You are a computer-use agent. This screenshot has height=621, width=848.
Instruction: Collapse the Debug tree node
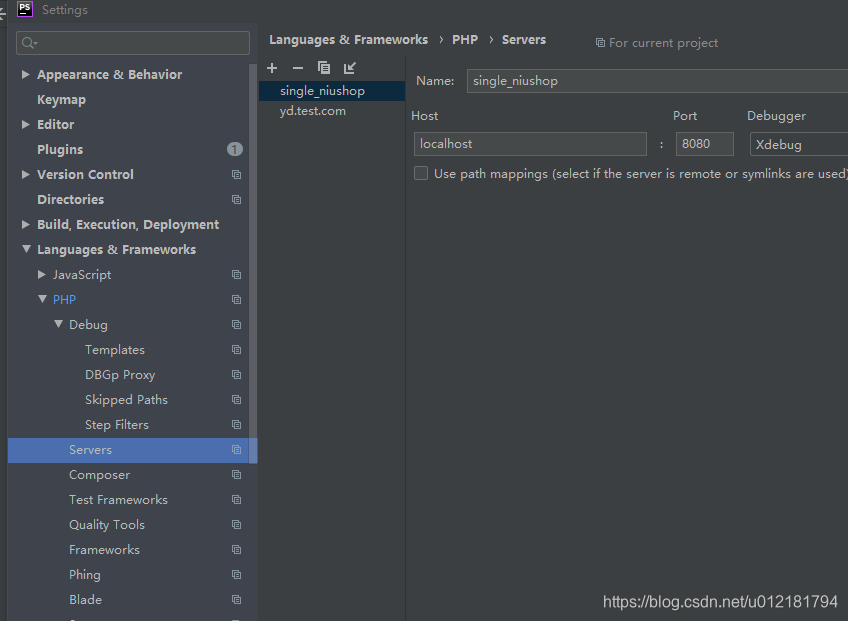58,324
